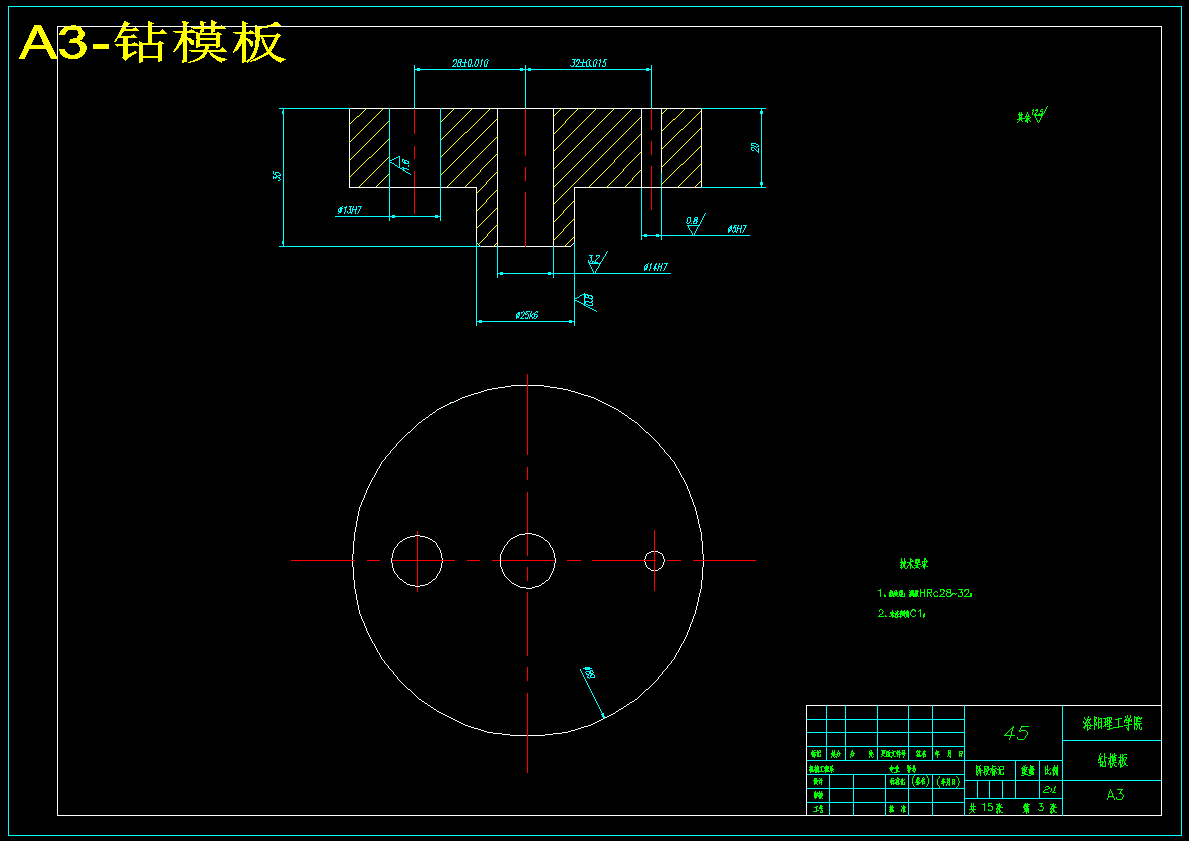Click the surface roughness symbol "0.8"

click(695, 224)
